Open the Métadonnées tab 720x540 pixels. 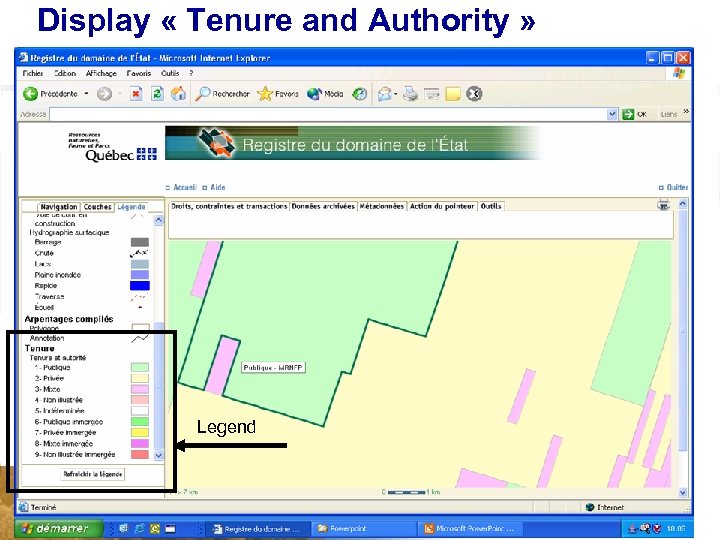tap(382, 206)
